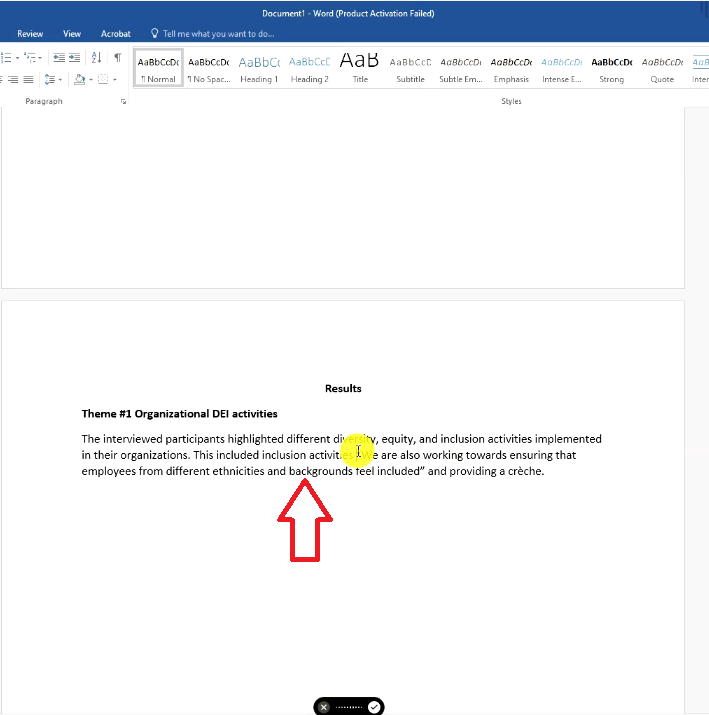Click the "Theme #1 Organizational DEI activities" heading

180,414
